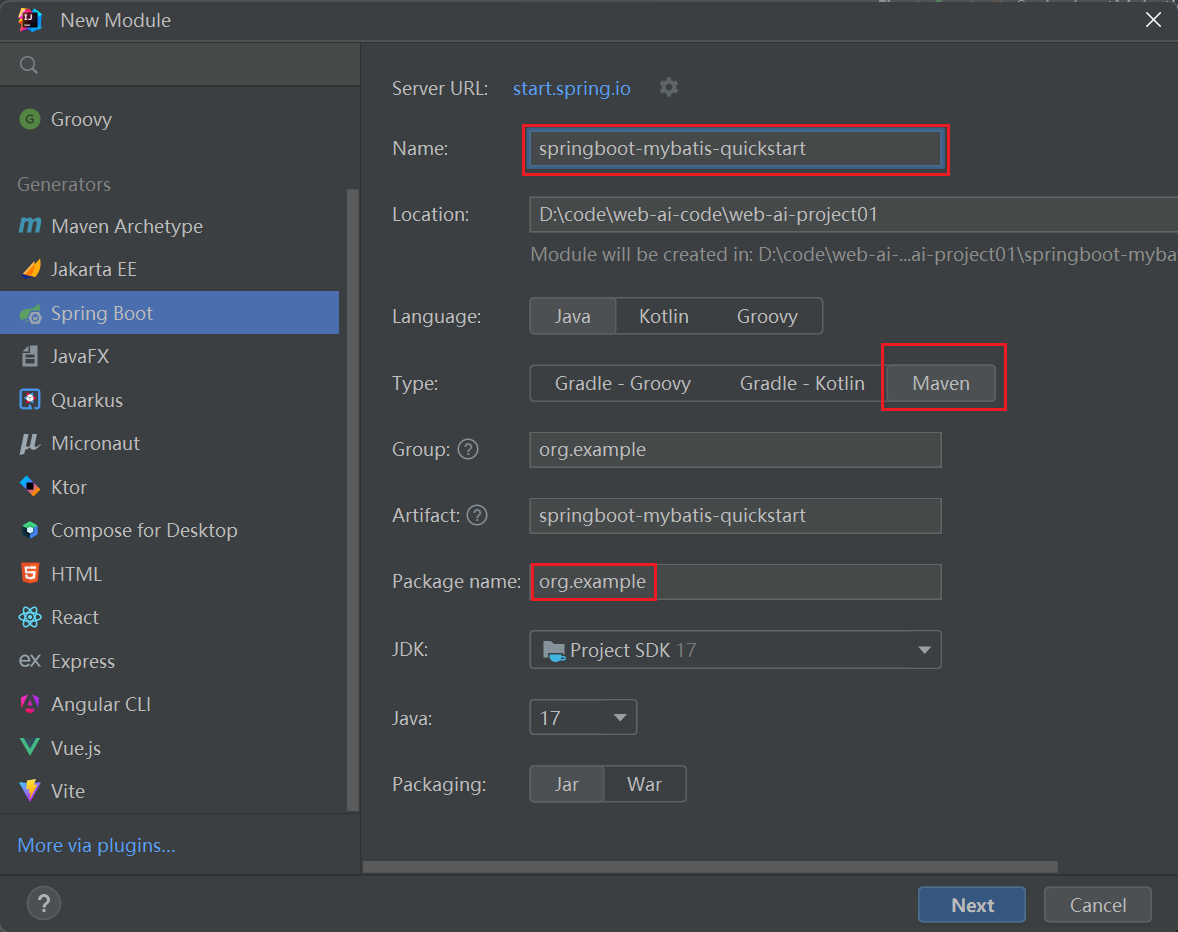Click the Generators section heading
The height and width of the screenshot is (932, 1178).
click(x=64, y=184)
